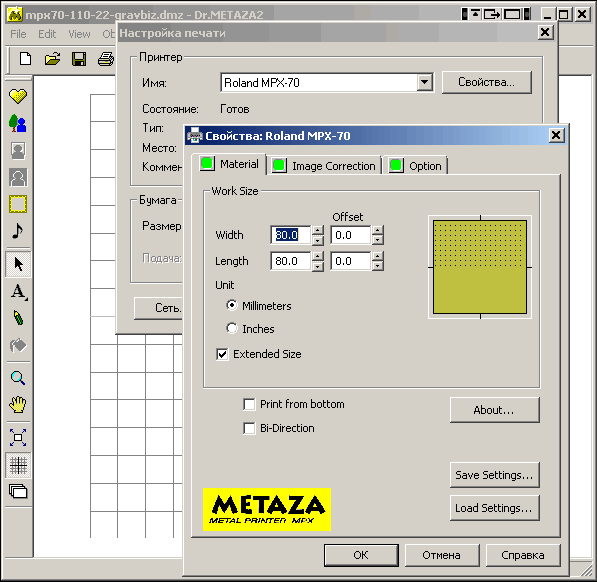Open the Roland MPX-70 printer dropdown

pyautogui.click(x=425, y=82)
